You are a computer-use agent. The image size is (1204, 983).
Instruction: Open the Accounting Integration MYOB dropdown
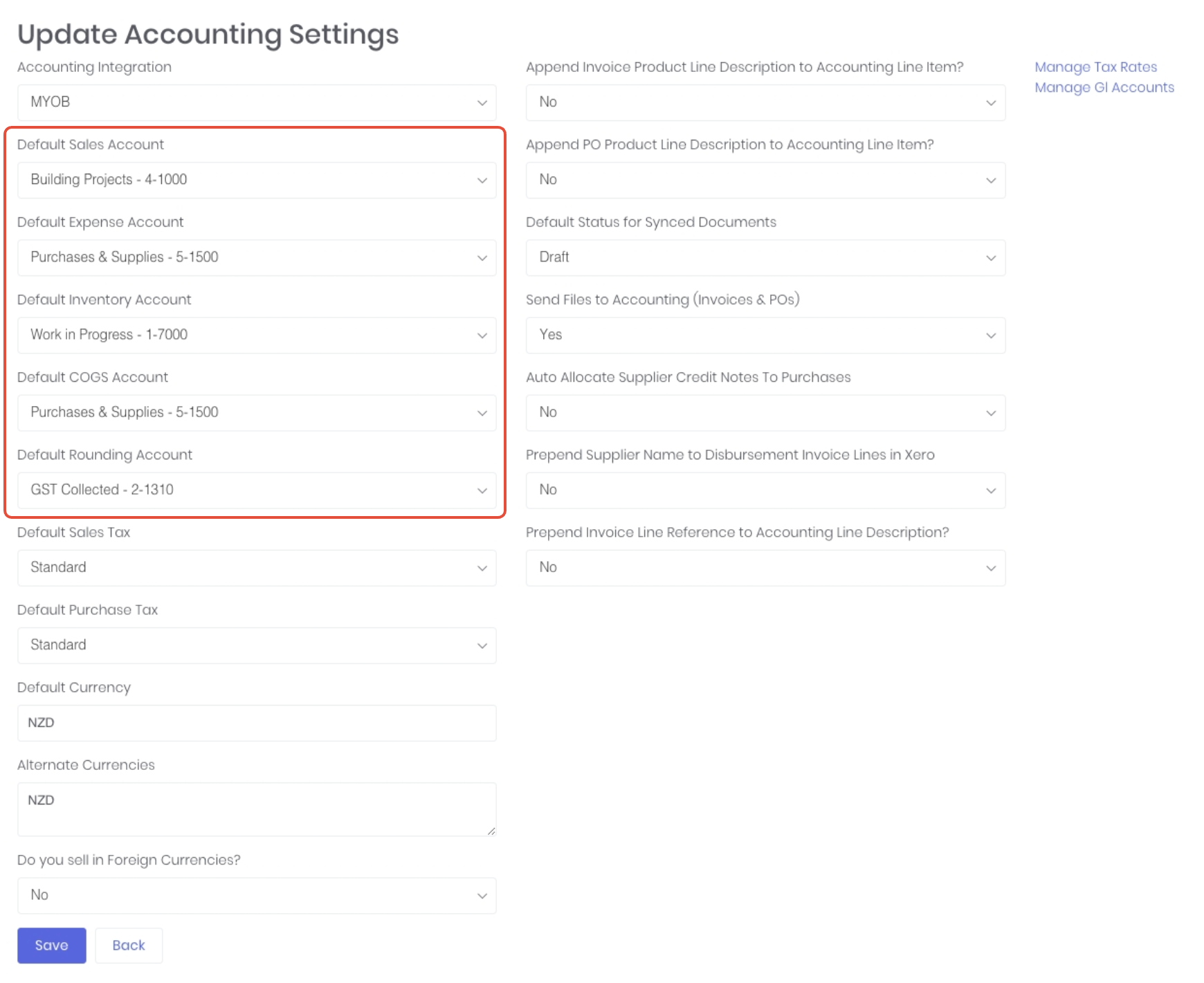(x=257, y=102)
